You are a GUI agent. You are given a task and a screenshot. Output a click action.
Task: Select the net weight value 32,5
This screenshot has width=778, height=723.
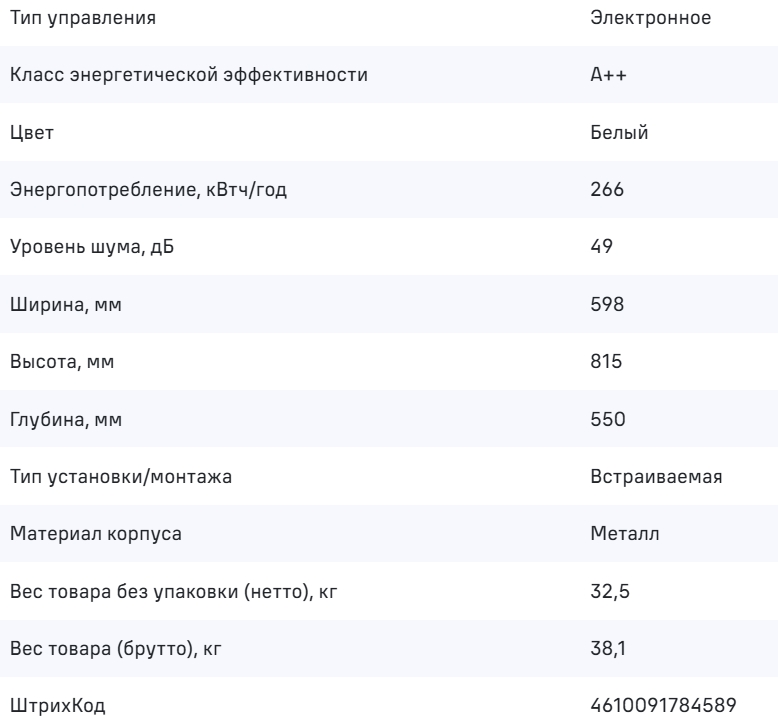(x=609, y=592)
